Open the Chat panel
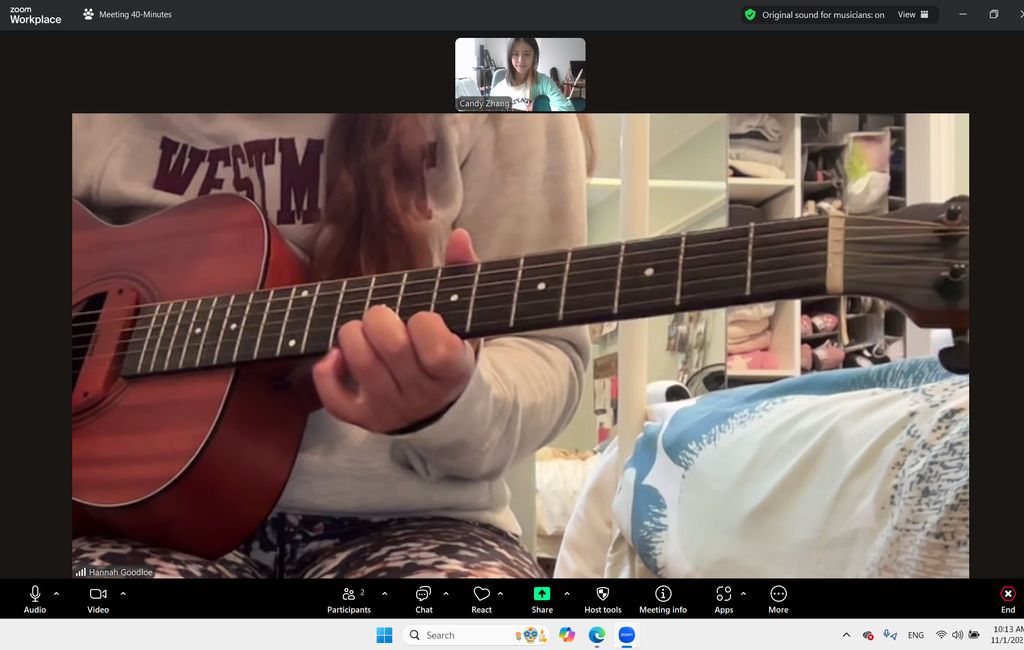This screenshot has height=650, width=1024. point(424,598)
